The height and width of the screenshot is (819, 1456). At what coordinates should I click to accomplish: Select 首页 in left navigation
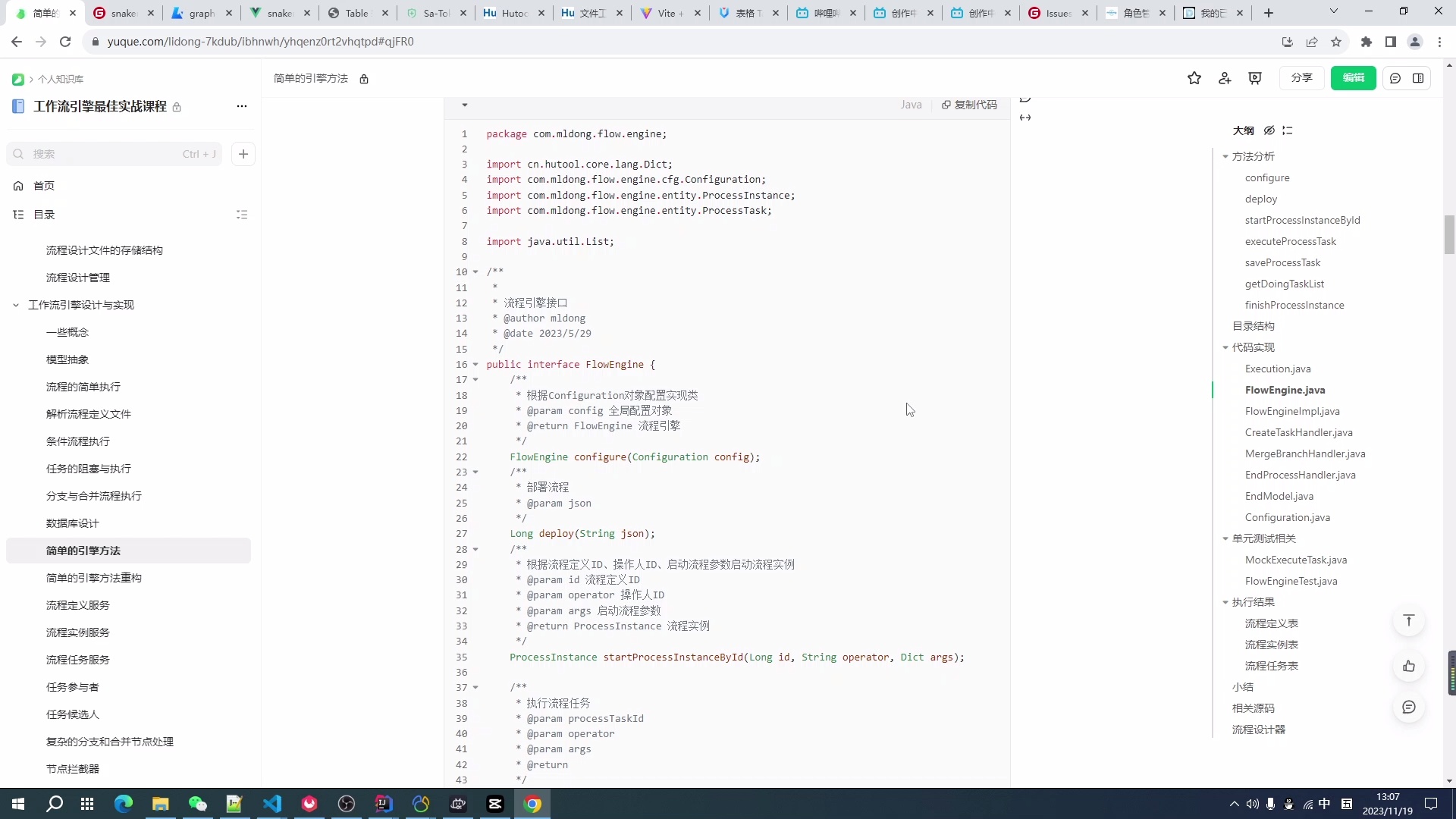tap(44, 186)
